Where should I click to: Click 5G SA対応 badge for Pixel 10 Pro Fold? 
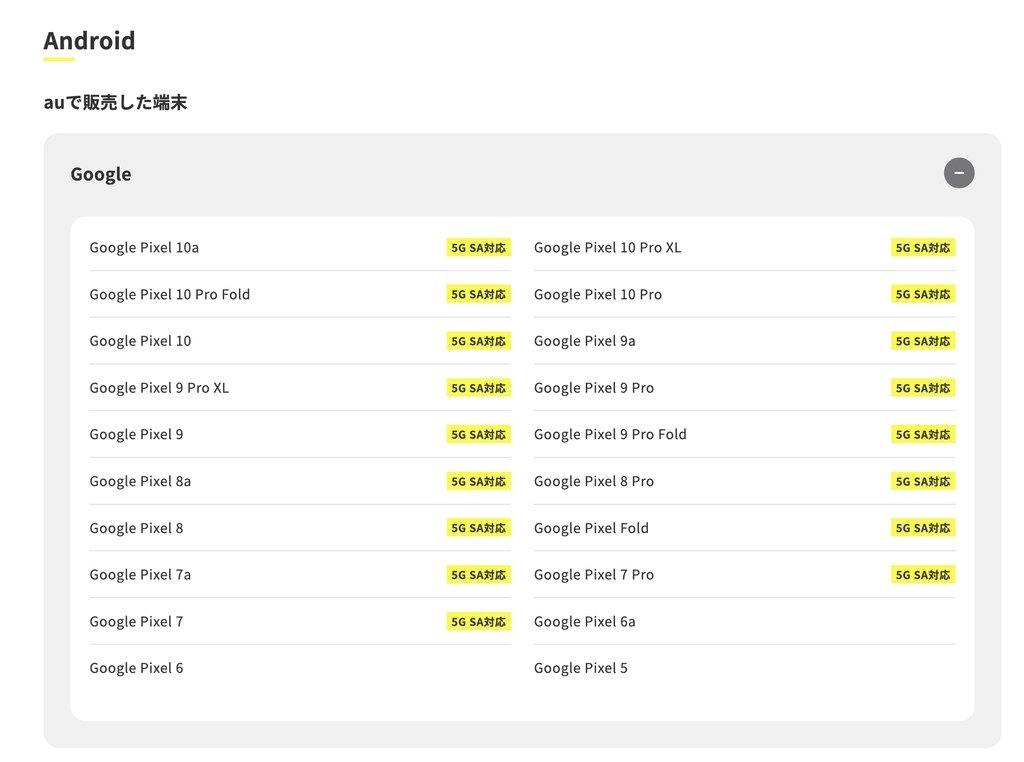479,294
